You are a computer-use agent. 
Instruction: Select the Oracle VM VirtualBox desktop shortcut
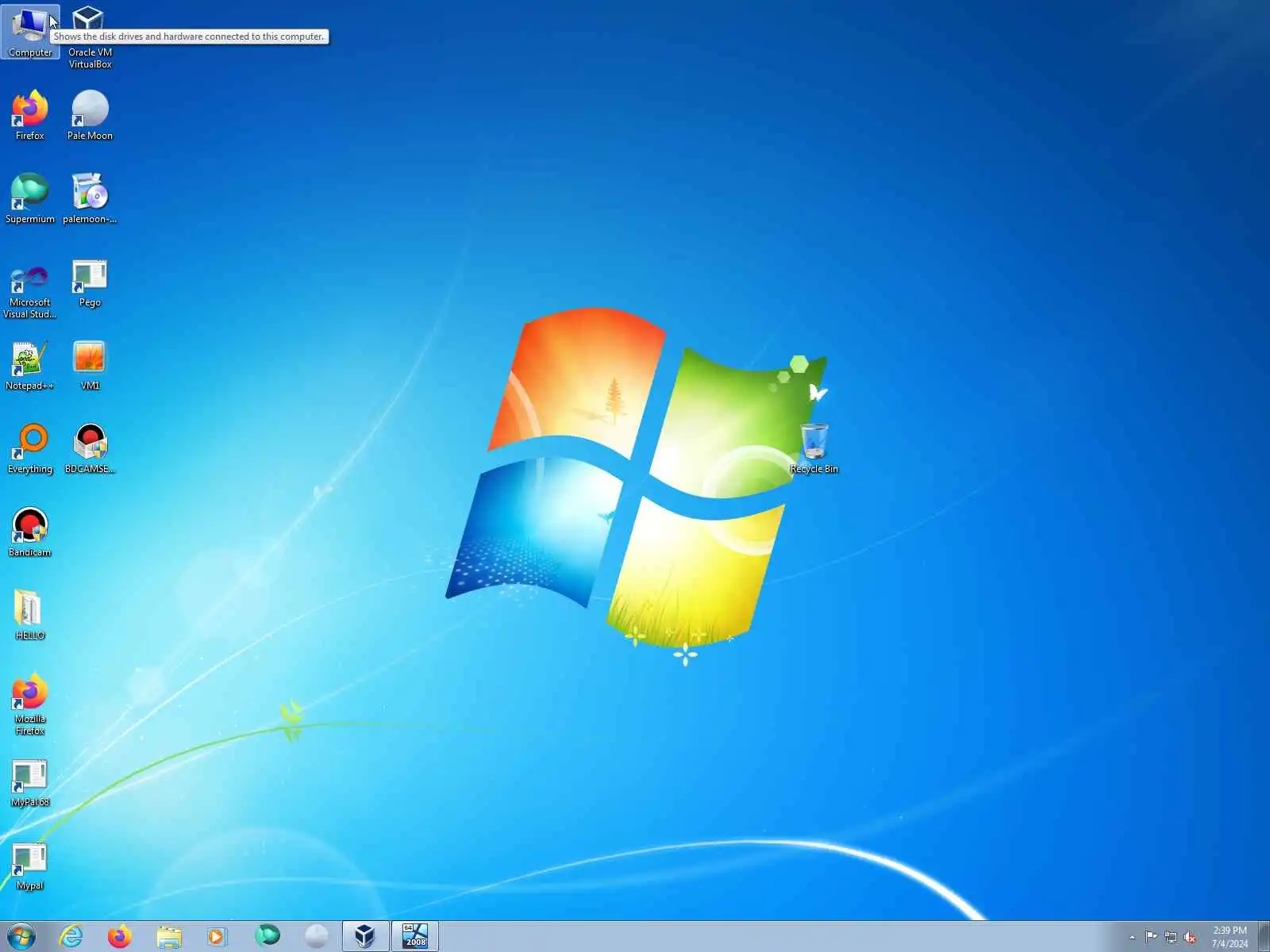pyautogui.click(x=90, y=36)
